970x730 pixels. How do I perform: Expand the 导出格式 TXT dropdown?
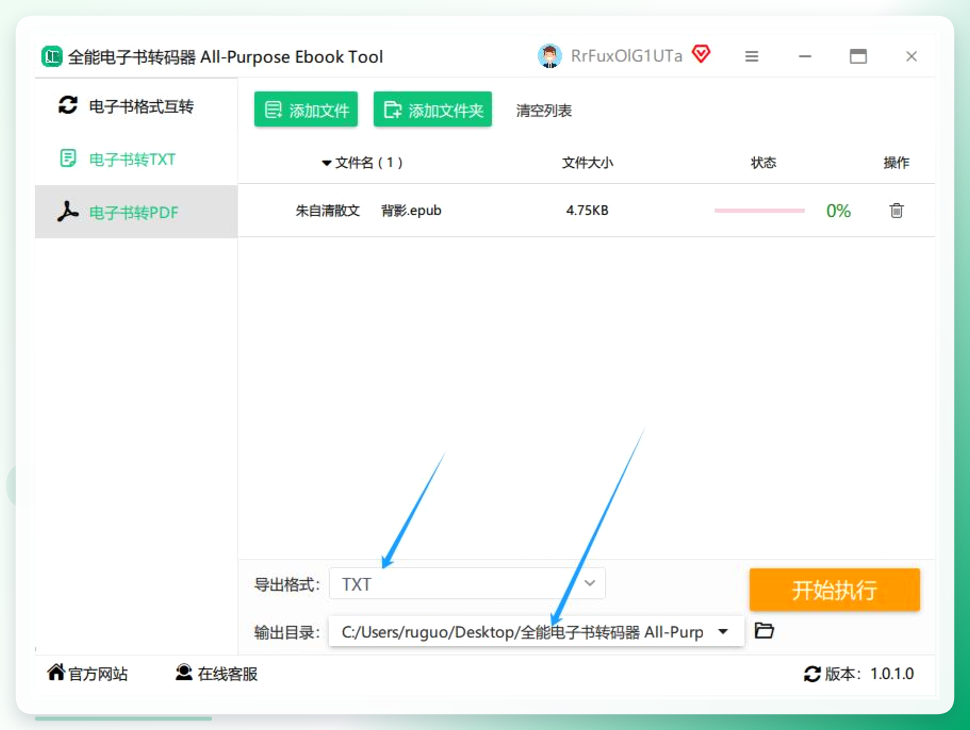pos(467,583)
